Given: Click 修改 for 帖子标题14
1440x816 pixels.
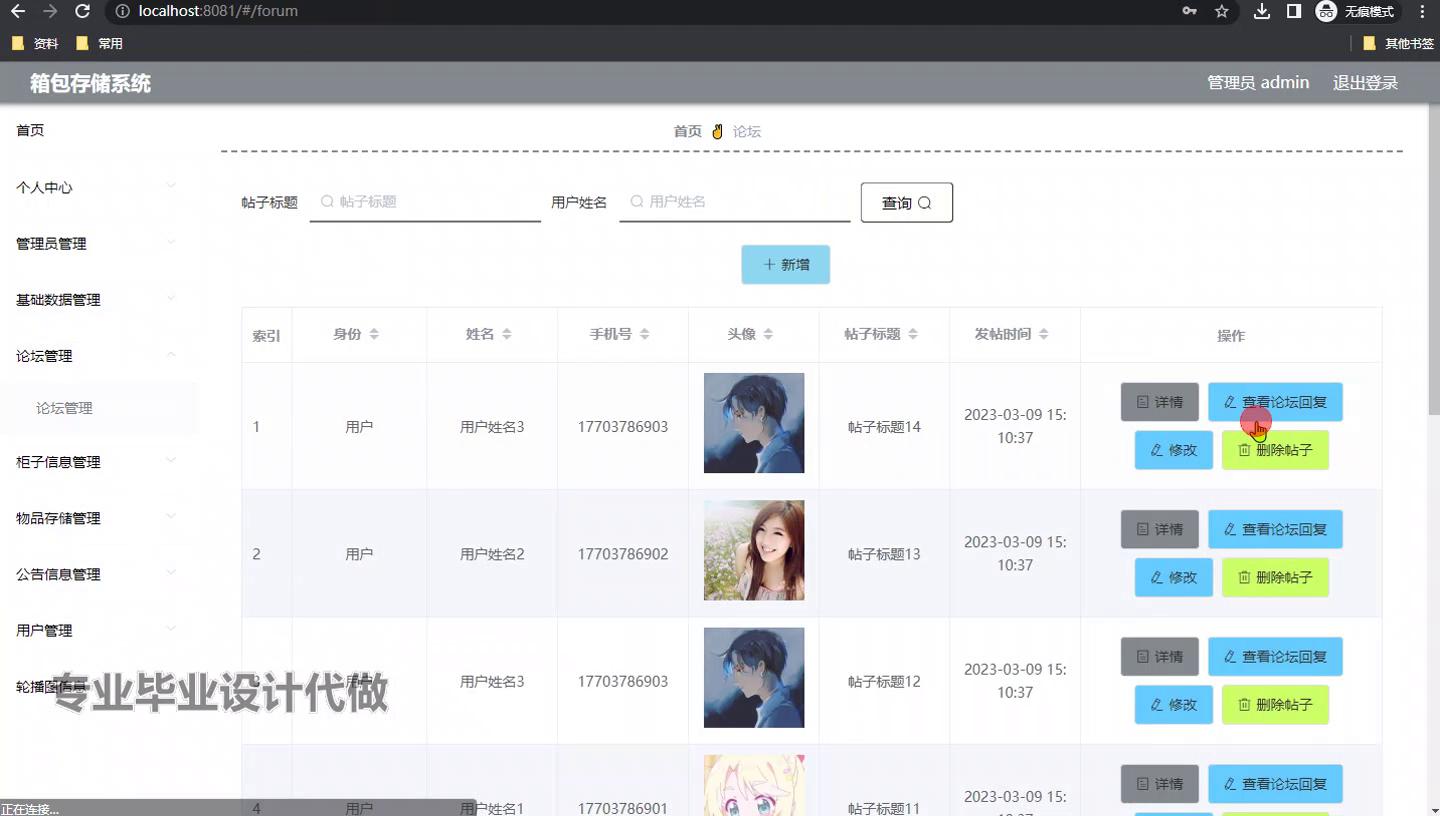Looking at the screenshot, I should (1173, 450).
